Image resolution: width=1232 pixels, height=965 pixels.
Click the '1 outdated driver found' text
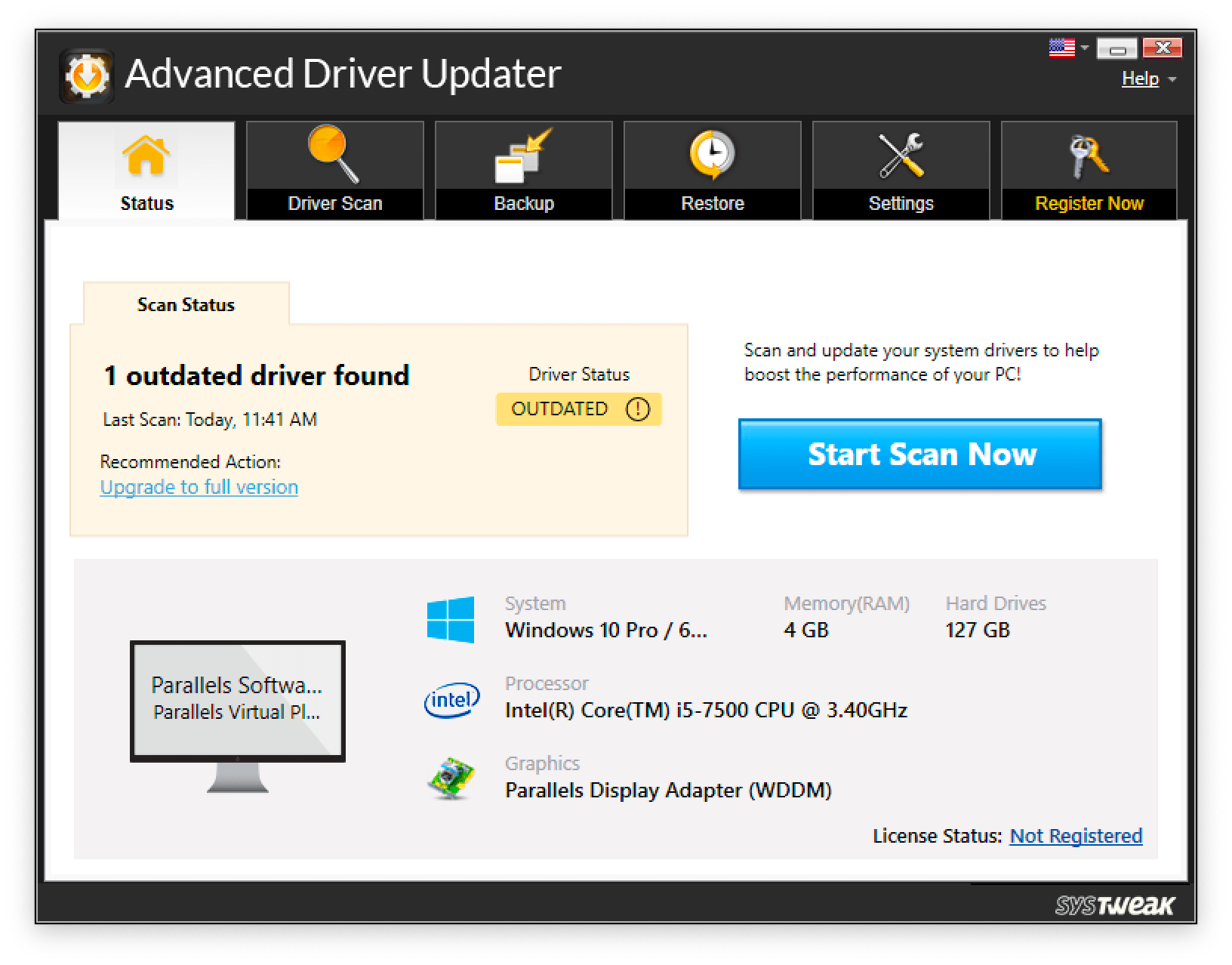tap(257, 375)
